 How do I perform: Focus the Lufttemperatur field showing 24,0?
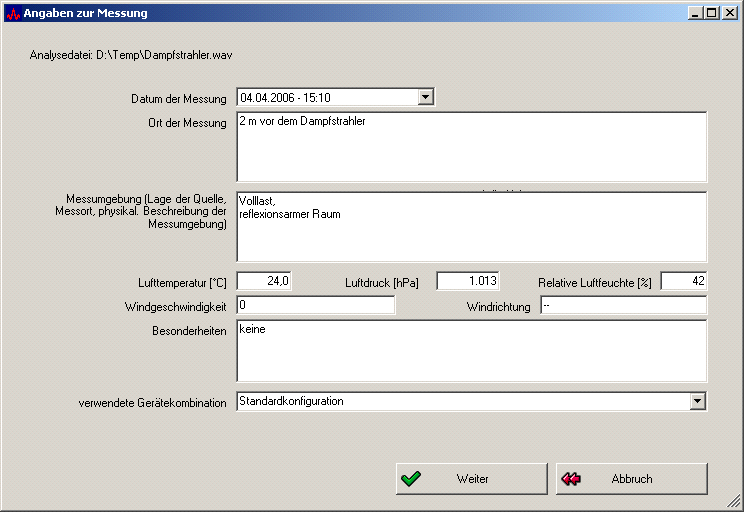(264, 281)
